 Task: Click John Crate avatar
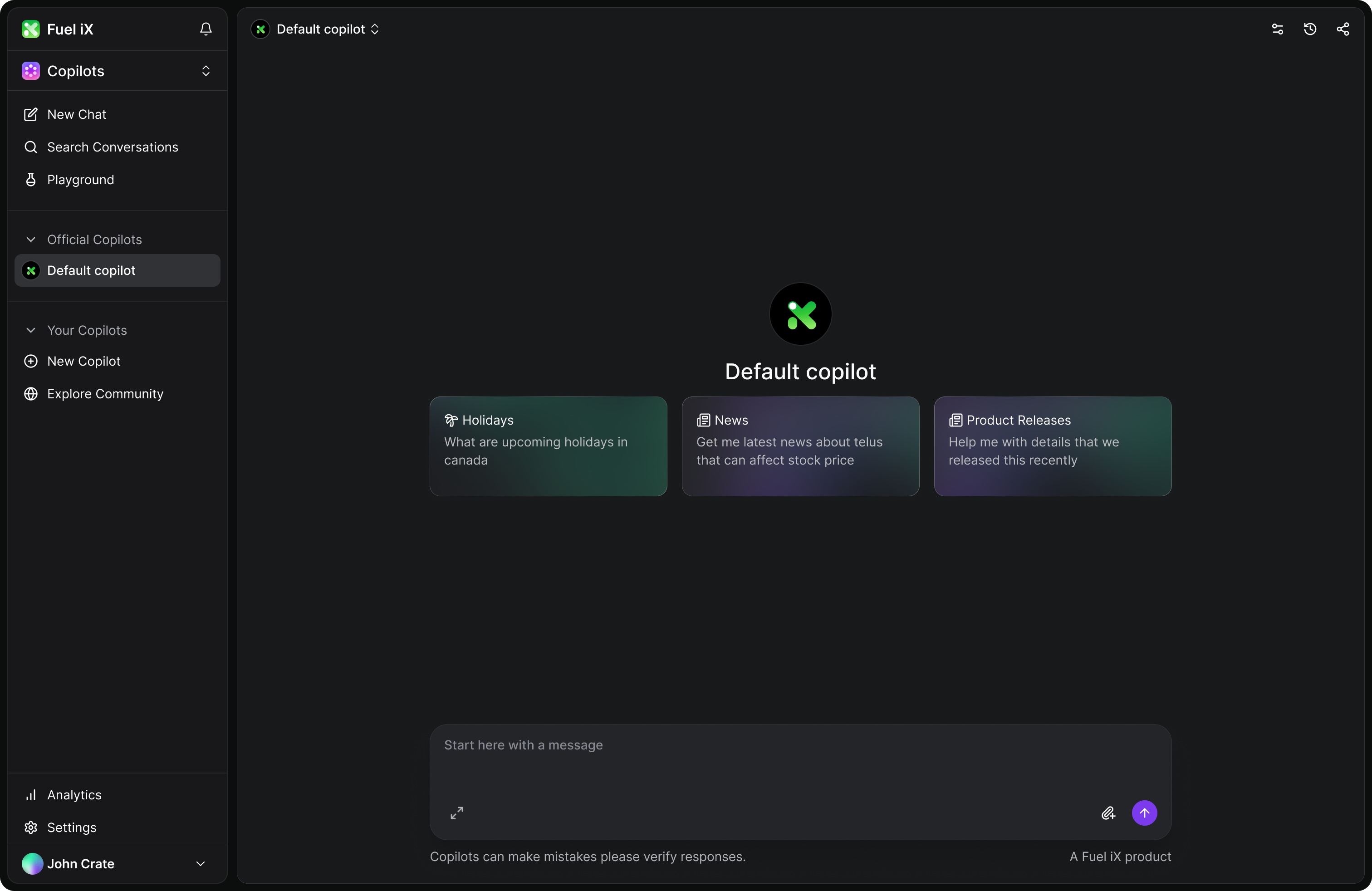click(x=32, y=863)
